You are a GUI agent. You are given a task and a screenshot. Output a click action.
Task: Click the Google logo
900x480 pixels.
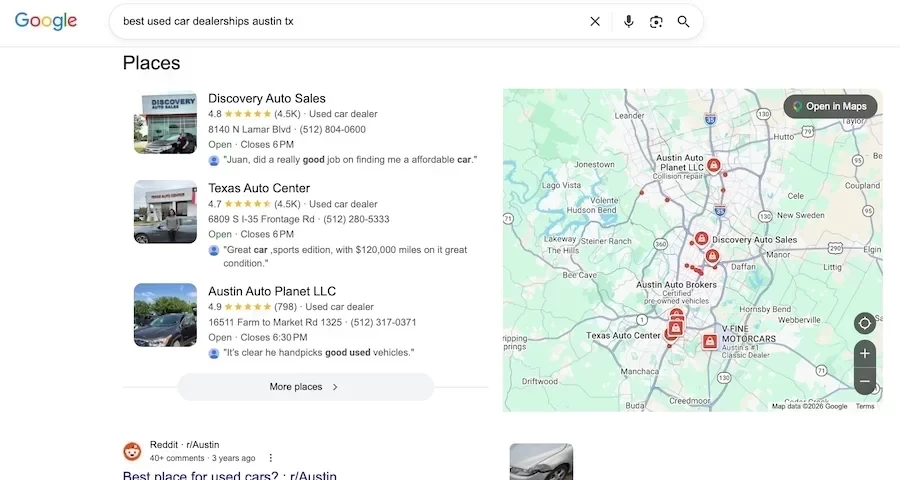coord(46,21)
